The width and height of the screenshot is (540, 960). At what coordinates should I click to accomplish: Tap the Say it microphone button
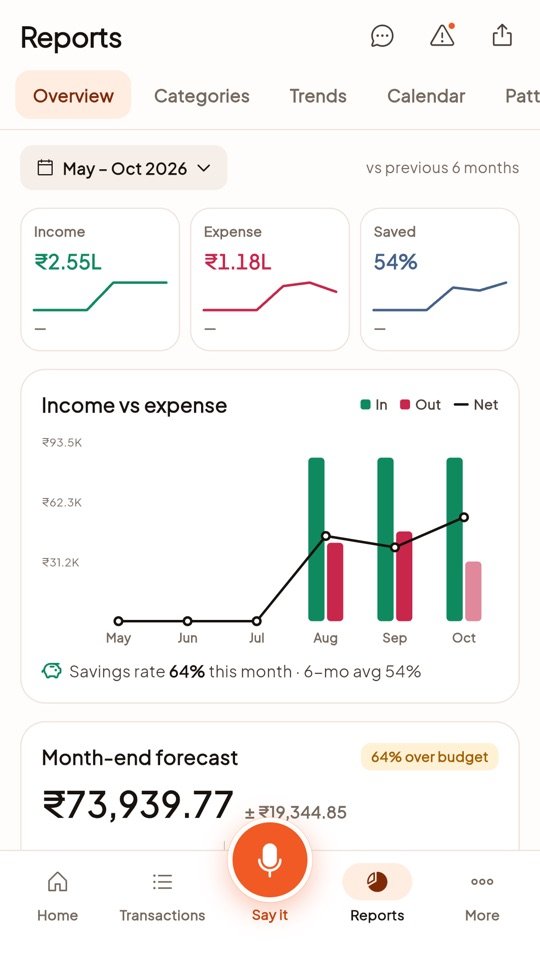tap(269, 861)
